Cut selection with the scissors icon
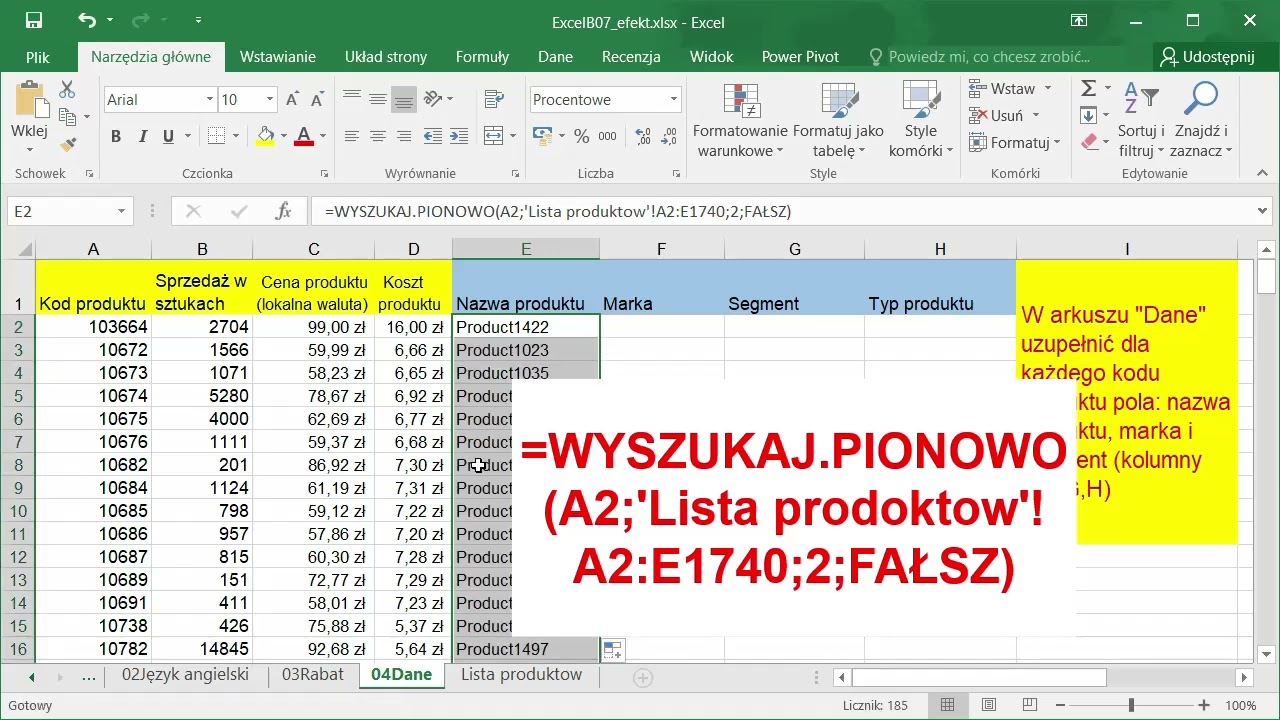 pyautogui.click(x=67, y=90)
